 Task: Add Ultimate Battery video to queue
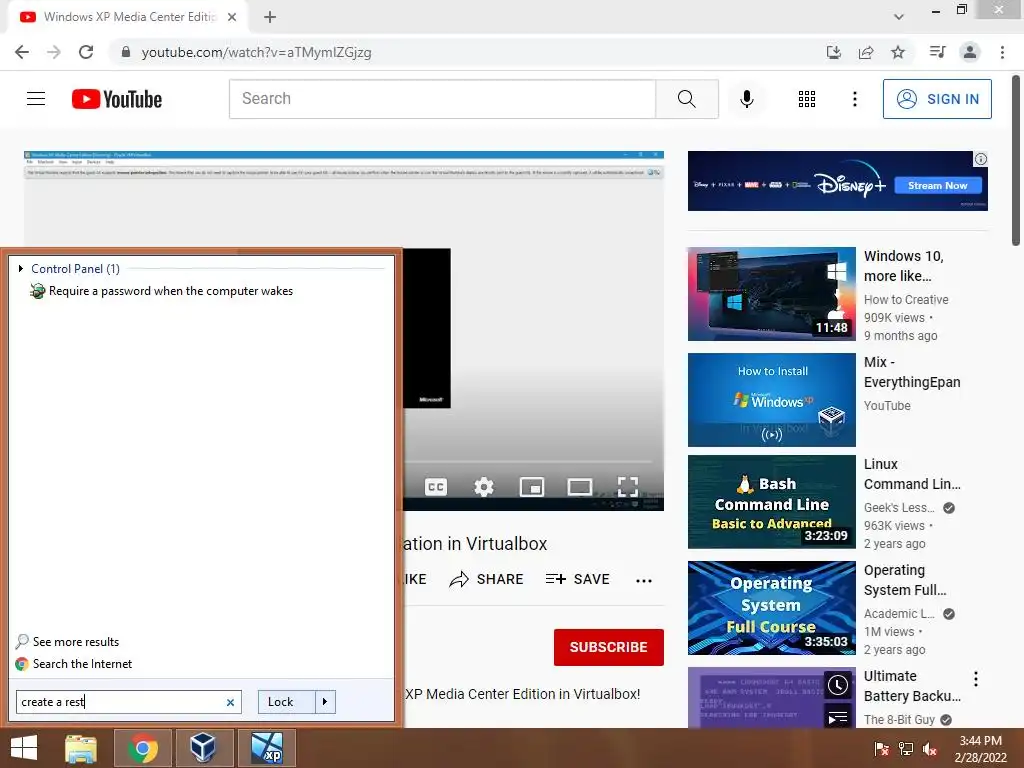click(838, 718)
